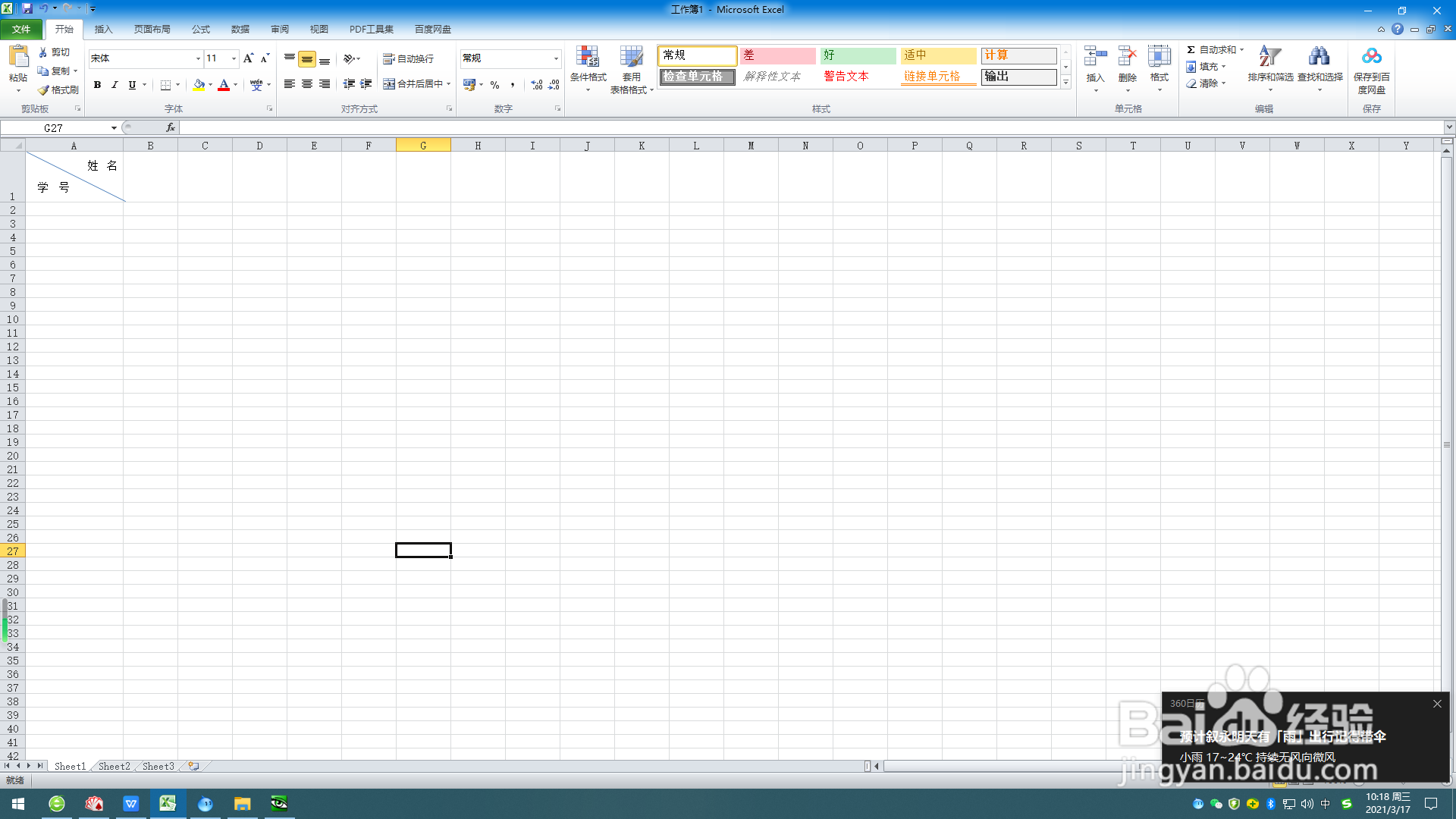
Task: Decrease the indent
Action: [349, 84]
